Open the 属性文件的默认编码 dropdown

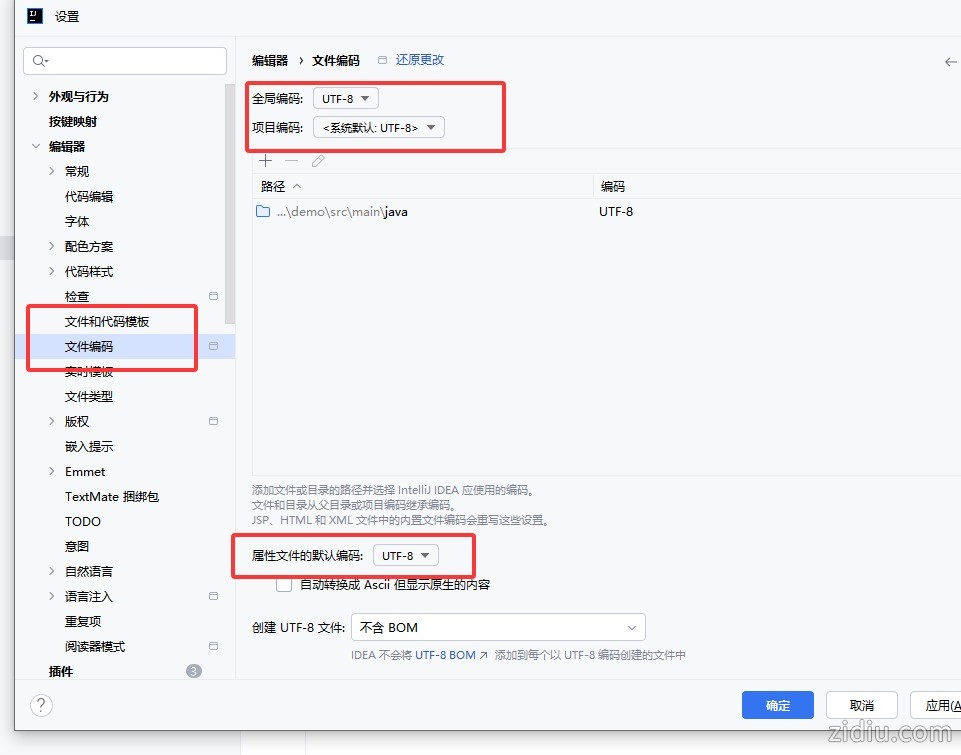(x=405, y=555)
